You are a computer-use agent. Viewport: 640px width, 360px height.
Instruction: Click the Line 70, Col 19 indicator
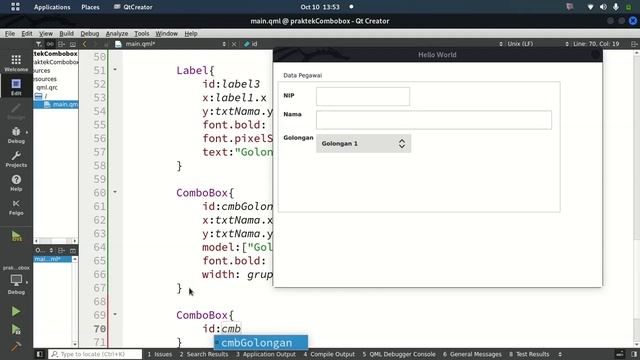click(x=596, y=44)
